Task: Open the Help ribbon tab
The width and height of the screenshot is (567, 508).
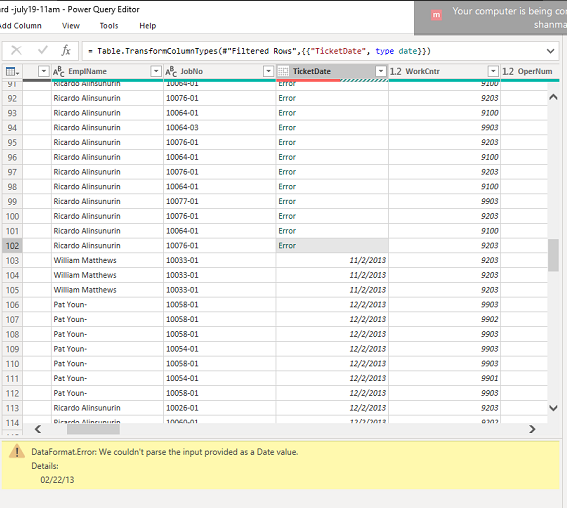Action: click(x=148, y=26)
